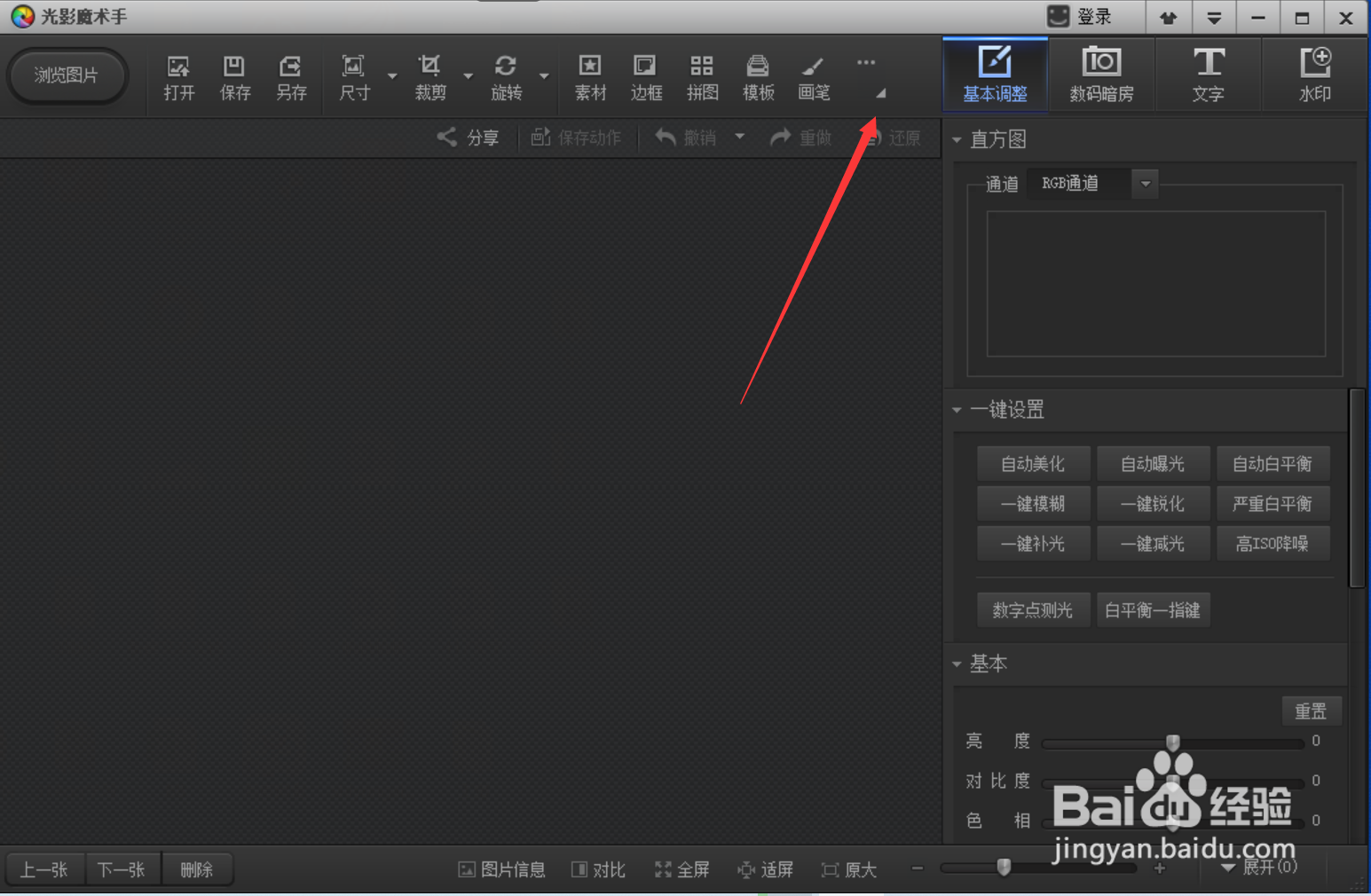Switch to the 文字 text tab

1208,75
